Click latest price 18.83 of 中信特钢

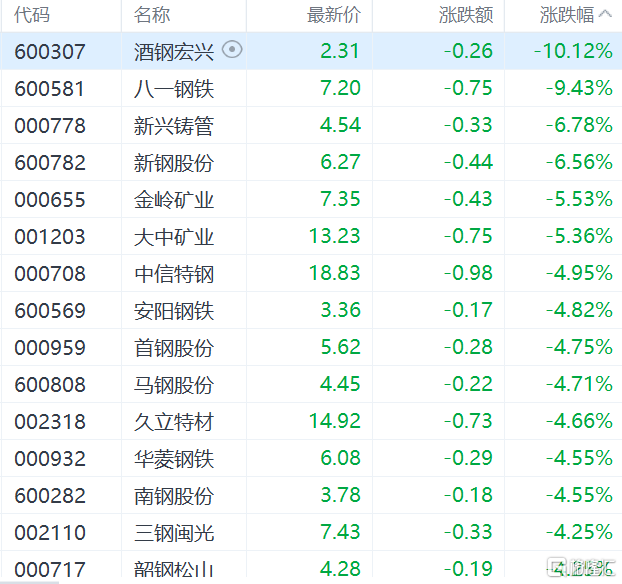click(335, 273)
